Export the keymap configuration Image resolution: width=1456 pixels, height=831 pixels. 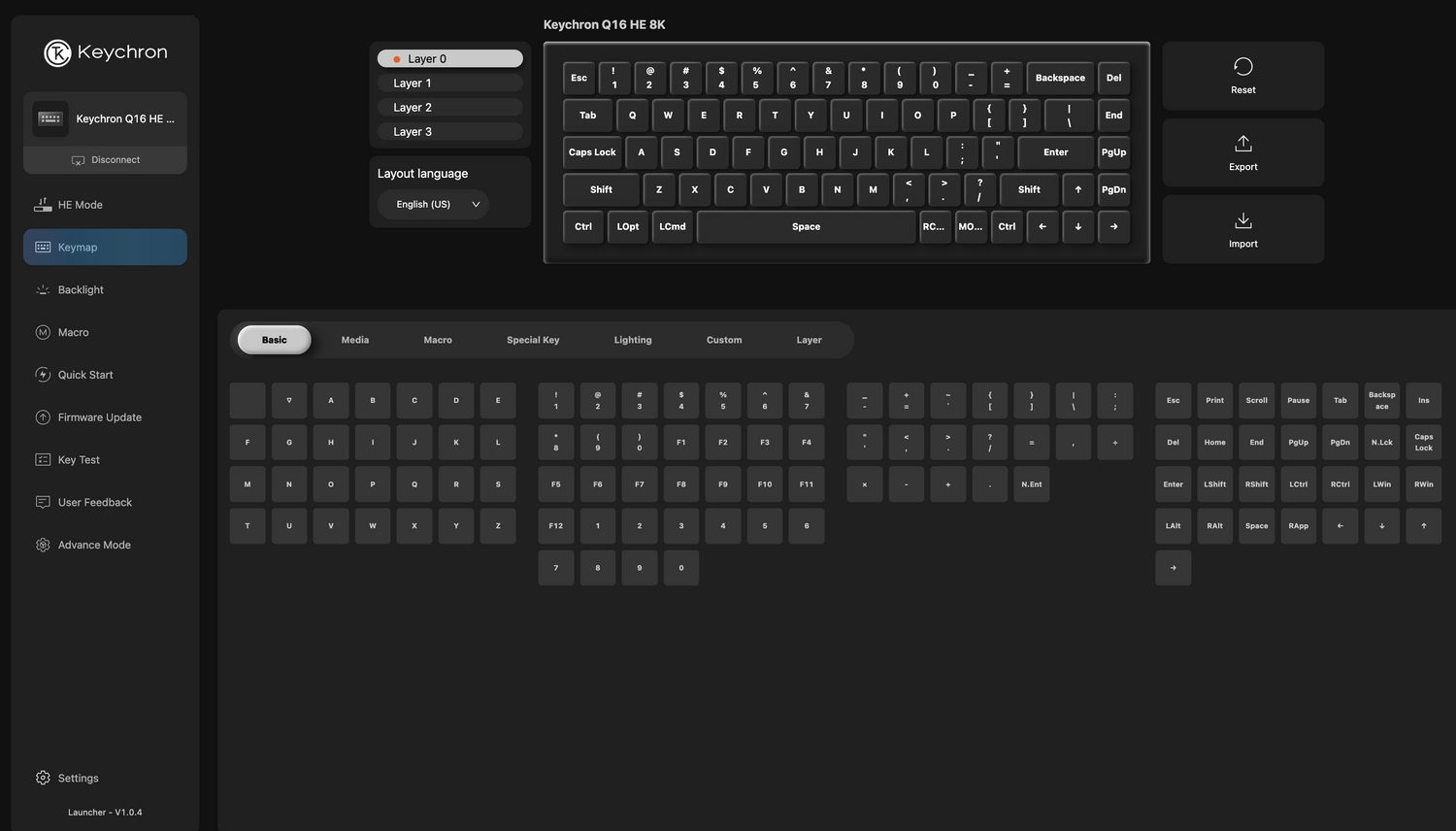(x=1242, y=152)
